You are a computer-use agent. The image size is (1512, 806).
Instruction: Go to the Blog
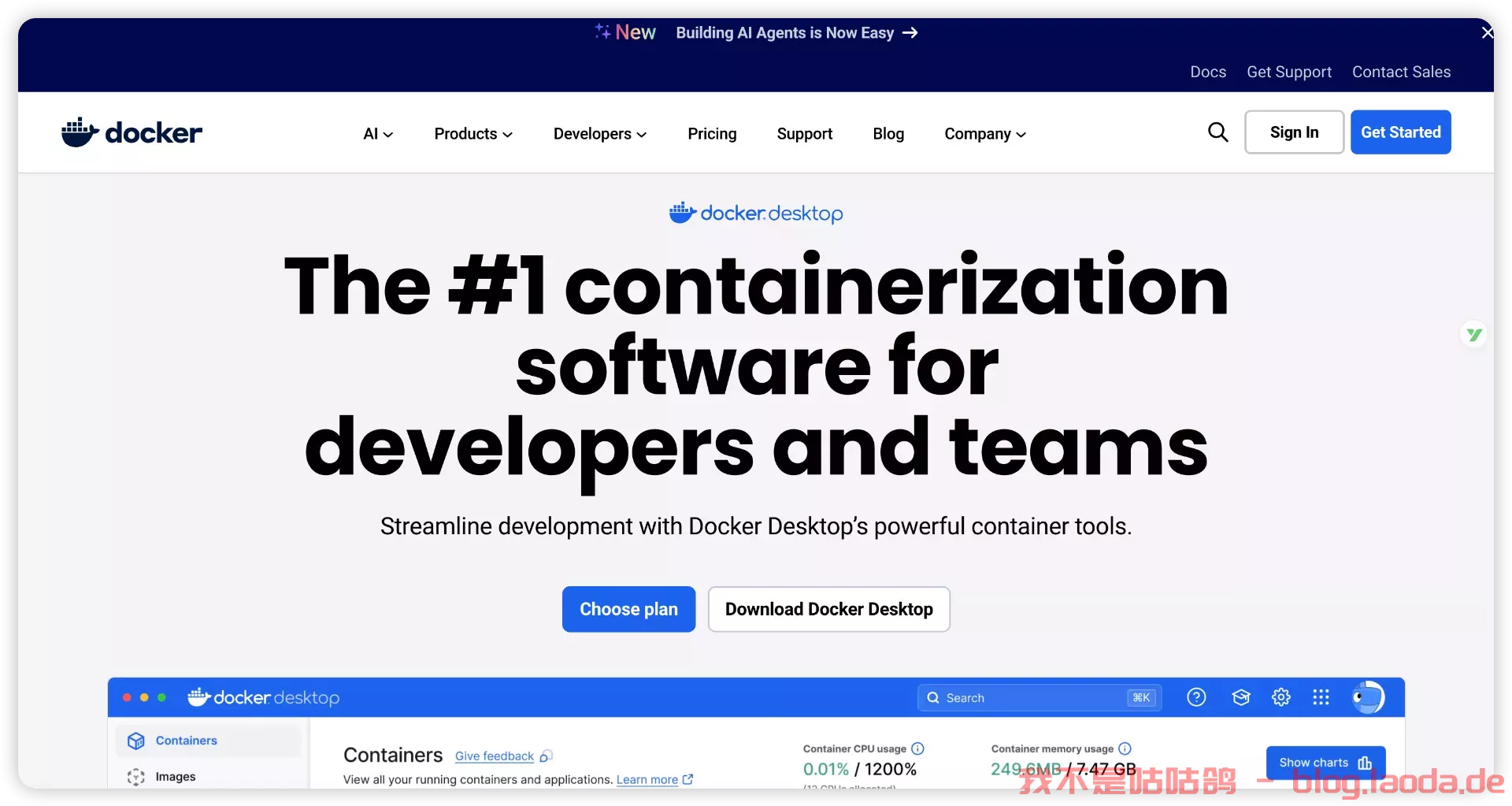coord(888,134)
